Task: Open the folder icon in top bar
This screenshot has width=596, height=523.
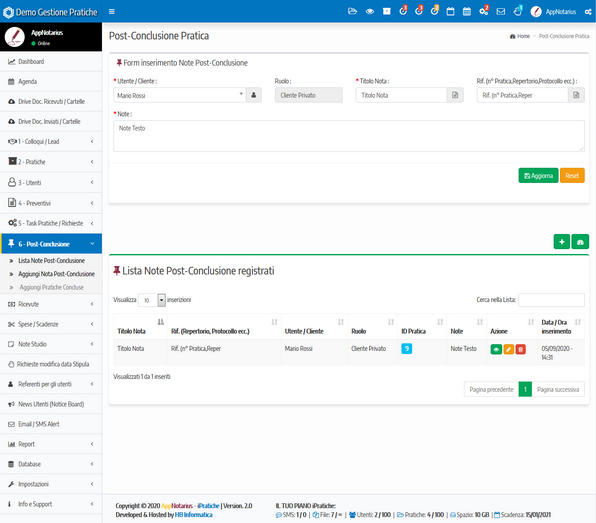Action: pyautogui.click(x=352, y=11)
